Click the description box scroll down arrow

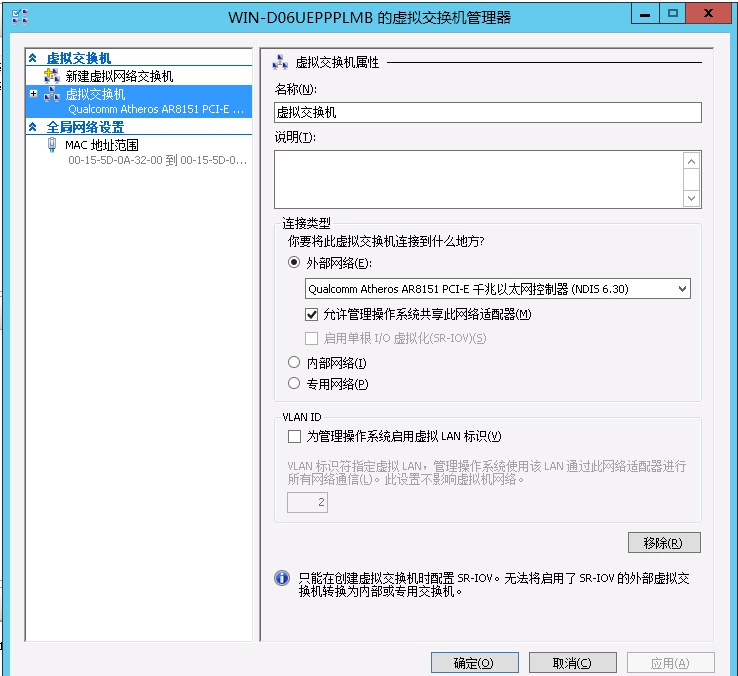[691, 198]
